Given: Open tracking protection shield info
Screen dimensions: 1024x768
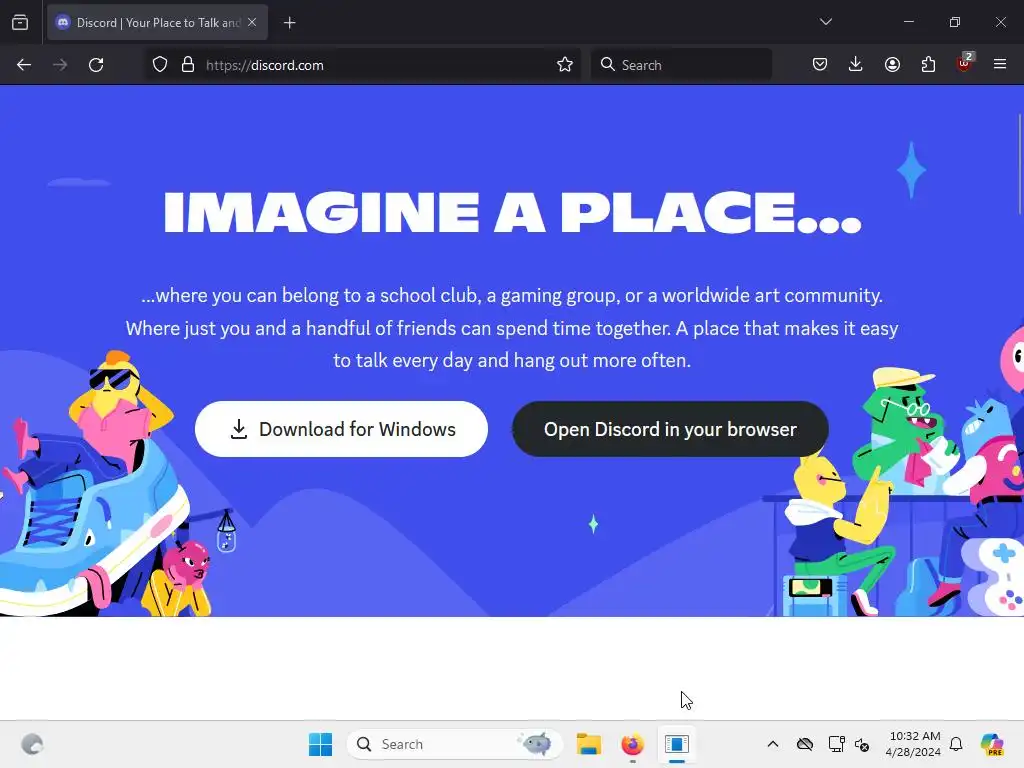Looking at the screenshot, I should coord(160,65).
